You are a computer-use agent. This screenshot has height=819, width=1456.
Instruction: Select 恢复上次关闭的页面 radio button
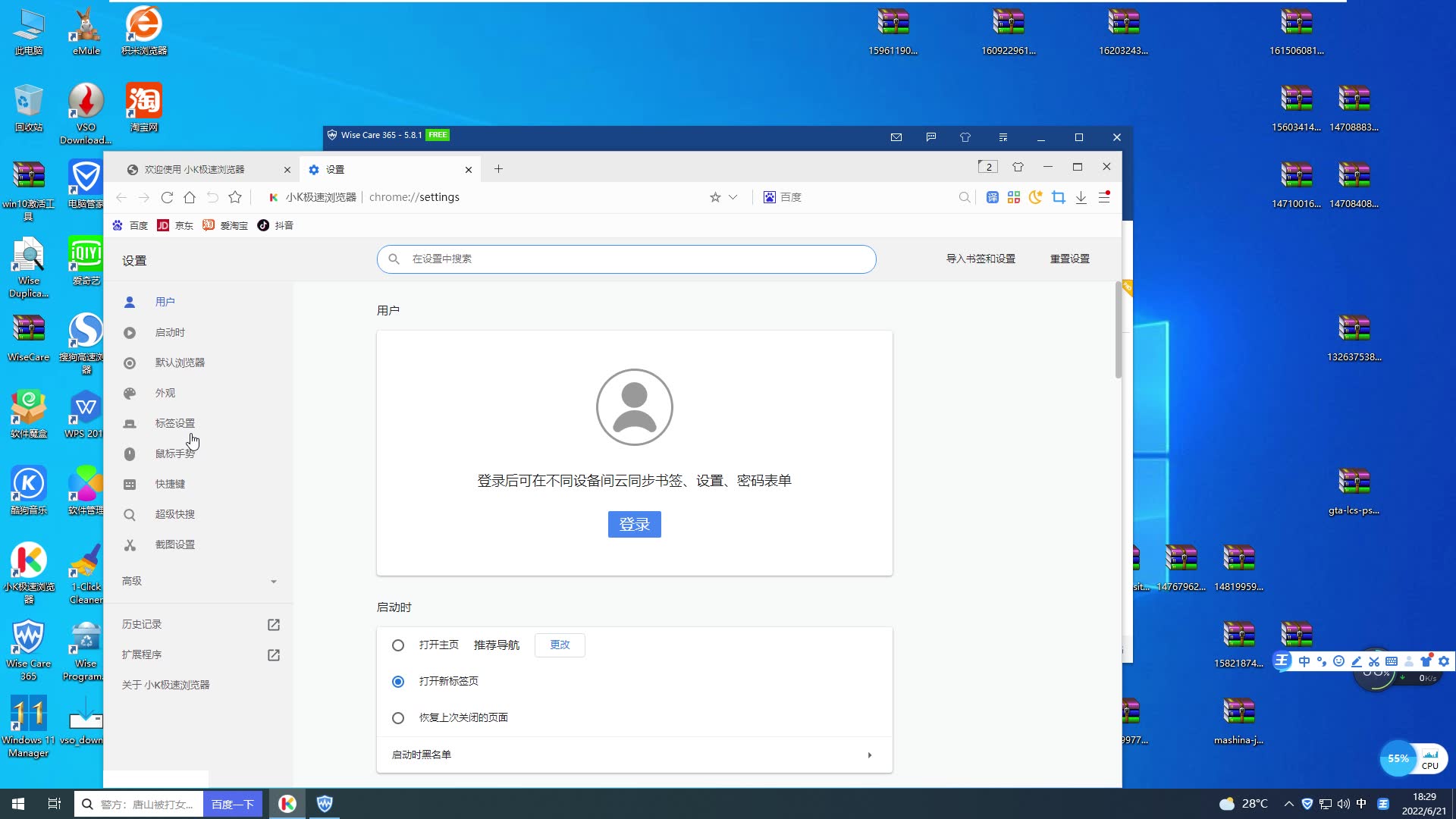point(397,717)
